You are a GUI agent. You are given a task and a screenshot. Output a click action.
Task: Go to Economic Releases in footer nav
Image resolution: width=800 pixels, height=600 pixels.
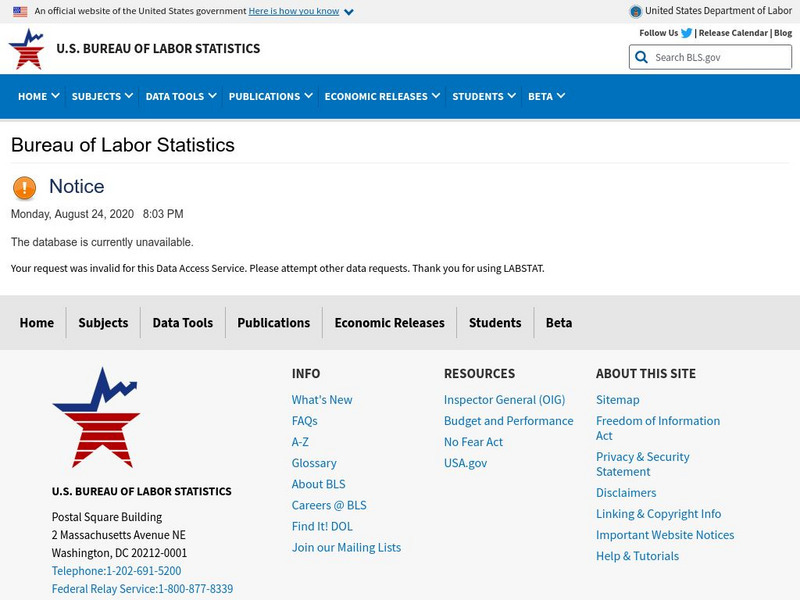pyautogui.click(x=389, y=323)
